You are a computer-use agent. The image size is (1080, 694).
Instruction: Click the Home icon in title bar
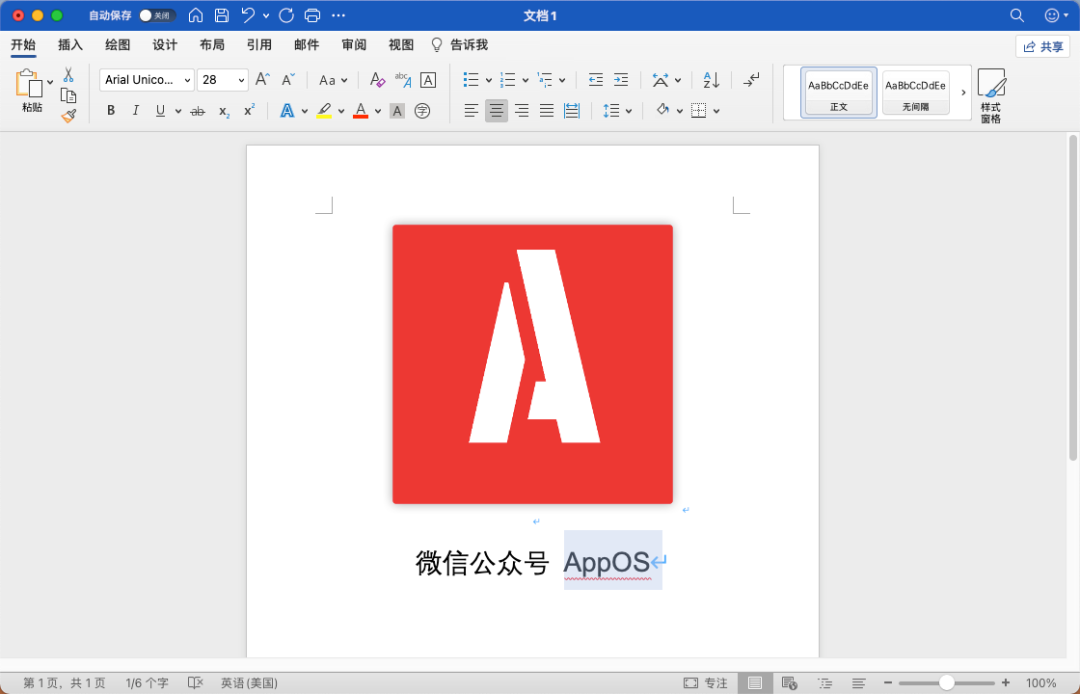(196, 15)
